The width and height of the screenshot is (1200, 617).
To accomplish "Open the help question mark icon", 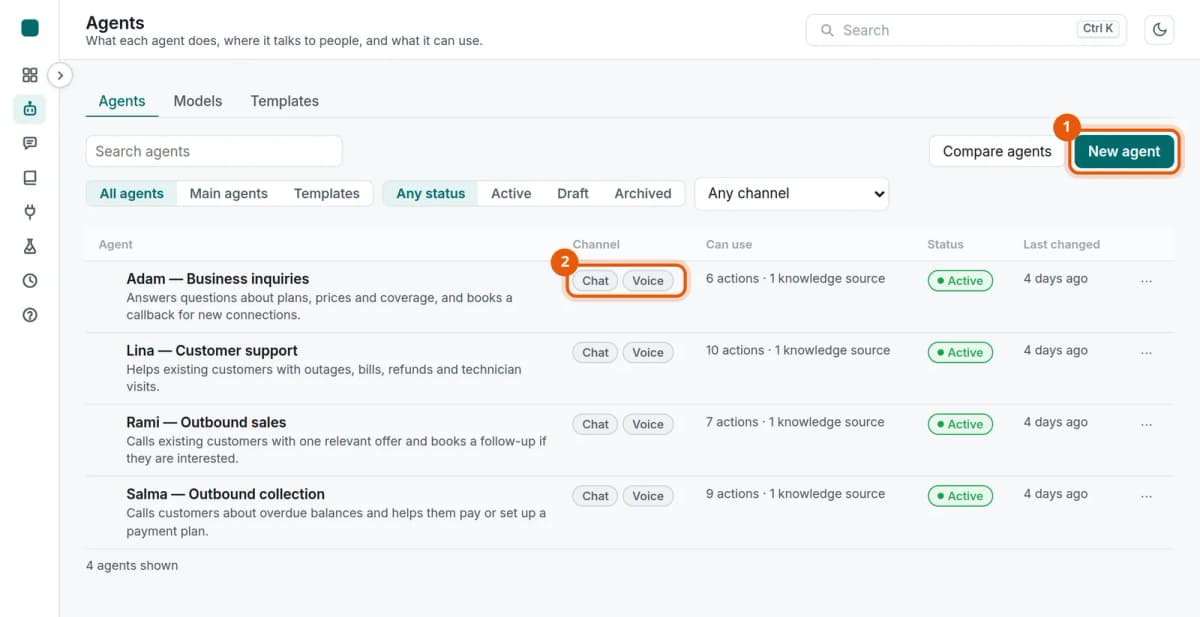I will click(x=30, y=315).
